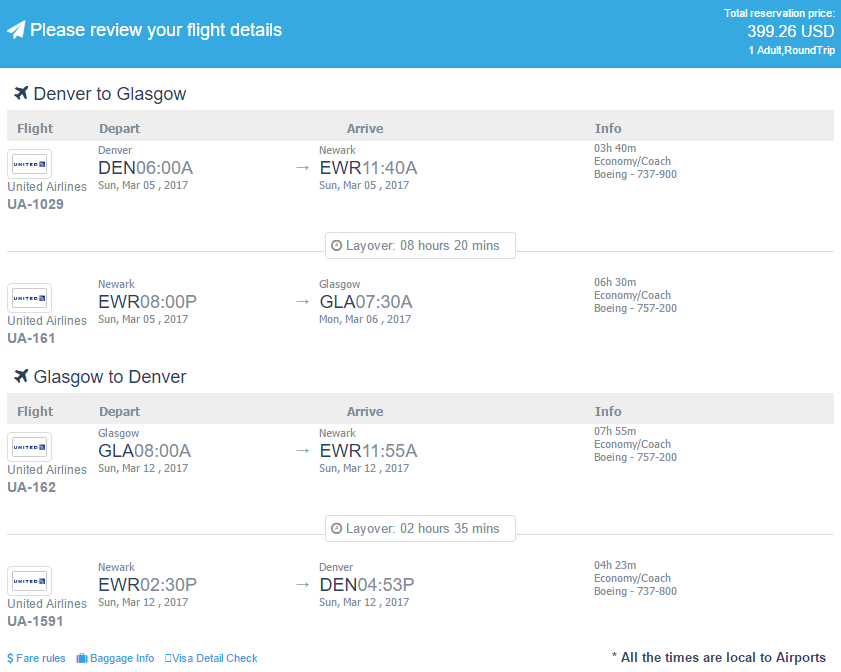Click the paper plane icon in the header
Image resolution: width=841 pixels, height=672 pixels.
(x=16, y=30)
